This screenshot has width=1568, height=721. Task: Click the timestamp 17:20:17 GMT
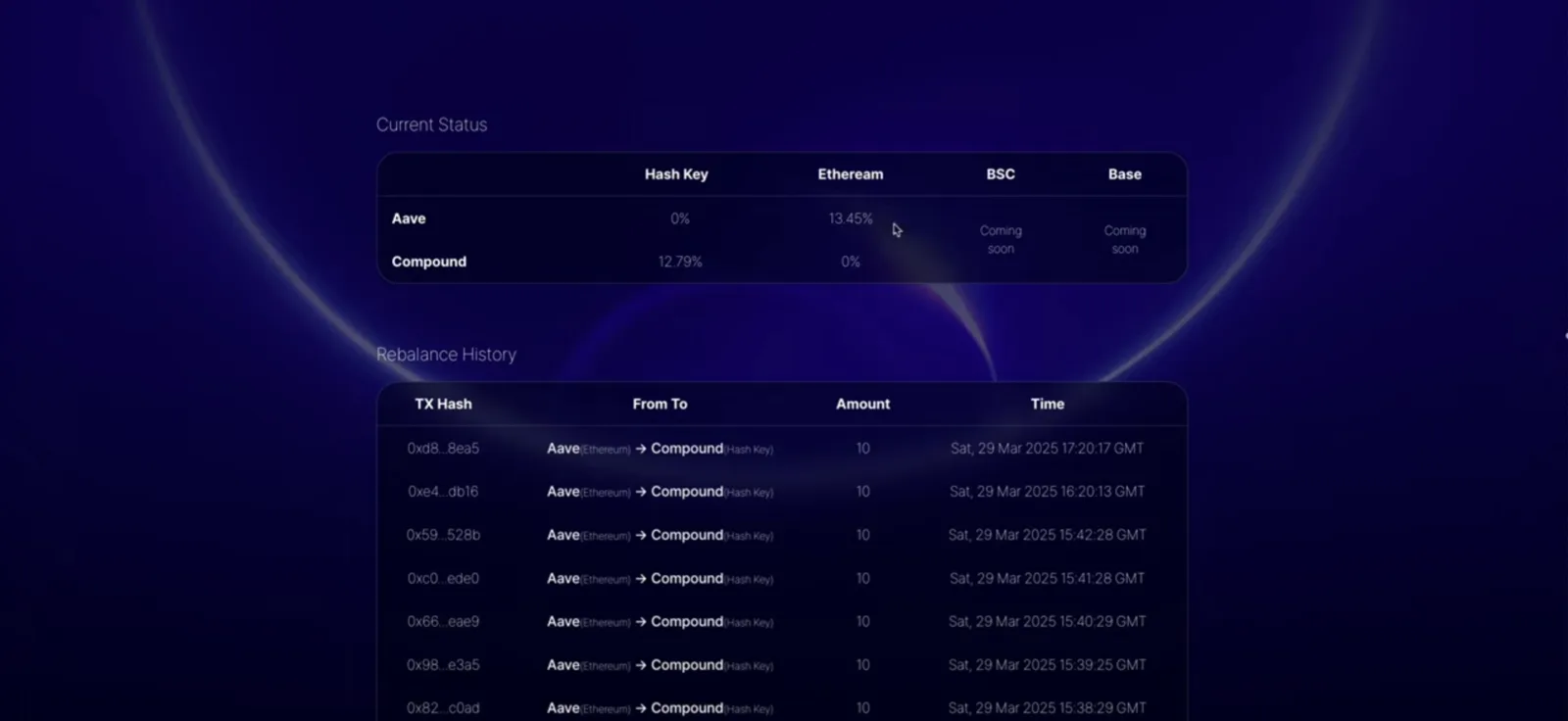click(1048, 449)
